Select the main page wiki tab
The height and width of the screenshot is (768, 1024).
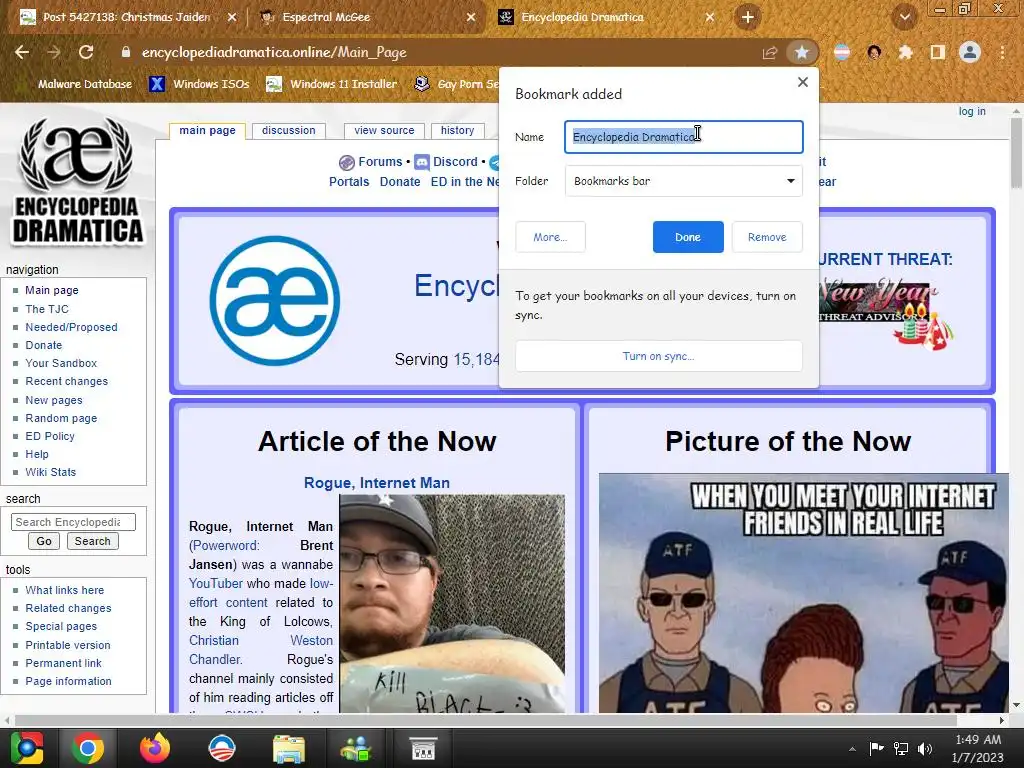tap(207, 131)
